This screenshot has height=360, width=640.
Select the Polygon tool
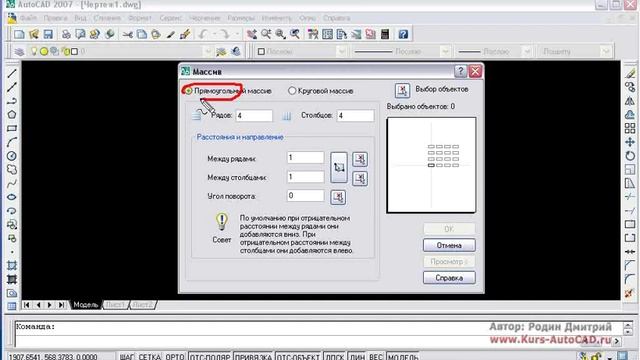(12, 115)
